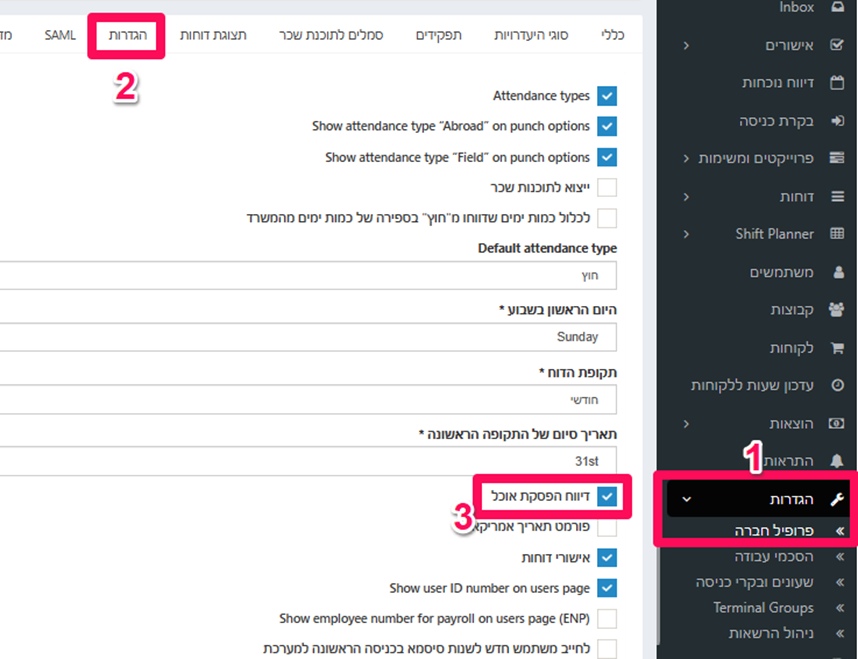Check the לכלול כמות ימים שדווחו checkbox

[x=607, y=218]
